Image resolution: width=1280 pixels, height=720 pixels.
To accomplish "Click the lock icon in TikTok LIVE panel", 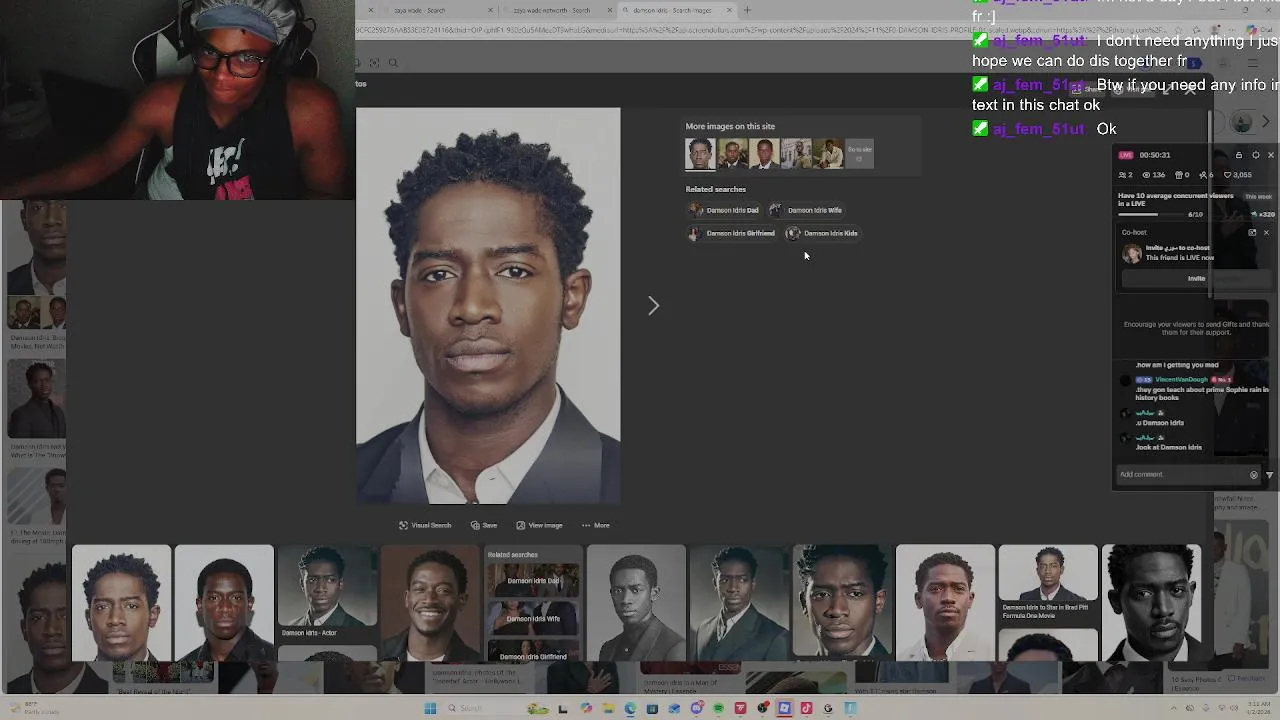I will point(1239,155).
